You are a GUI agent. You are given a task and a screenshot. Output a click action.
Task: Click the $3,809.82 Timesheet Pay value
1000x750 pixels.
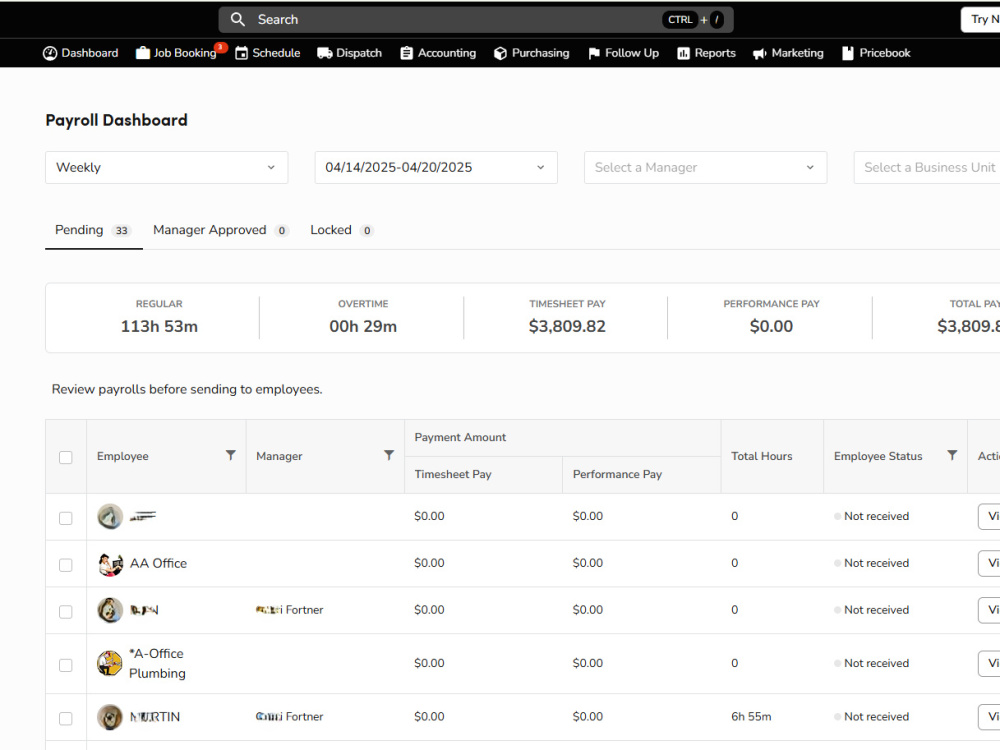[x=567, y=327]
